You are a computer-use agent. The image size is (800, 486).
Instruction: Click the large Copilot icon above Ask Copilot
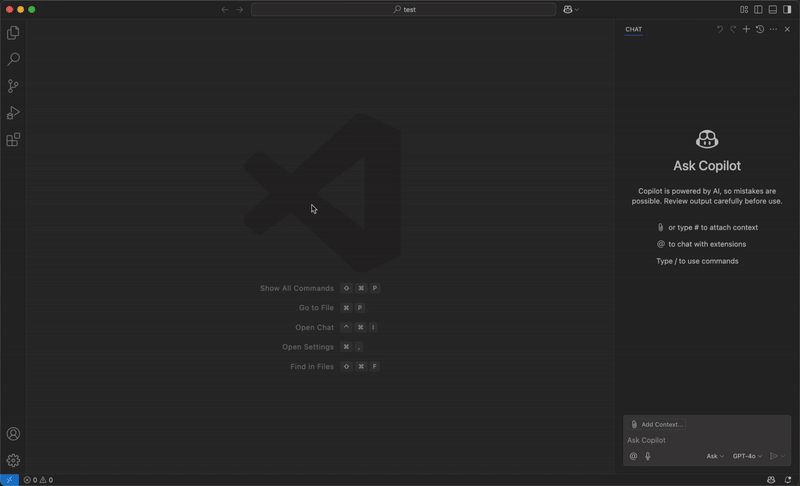point(707,139)
